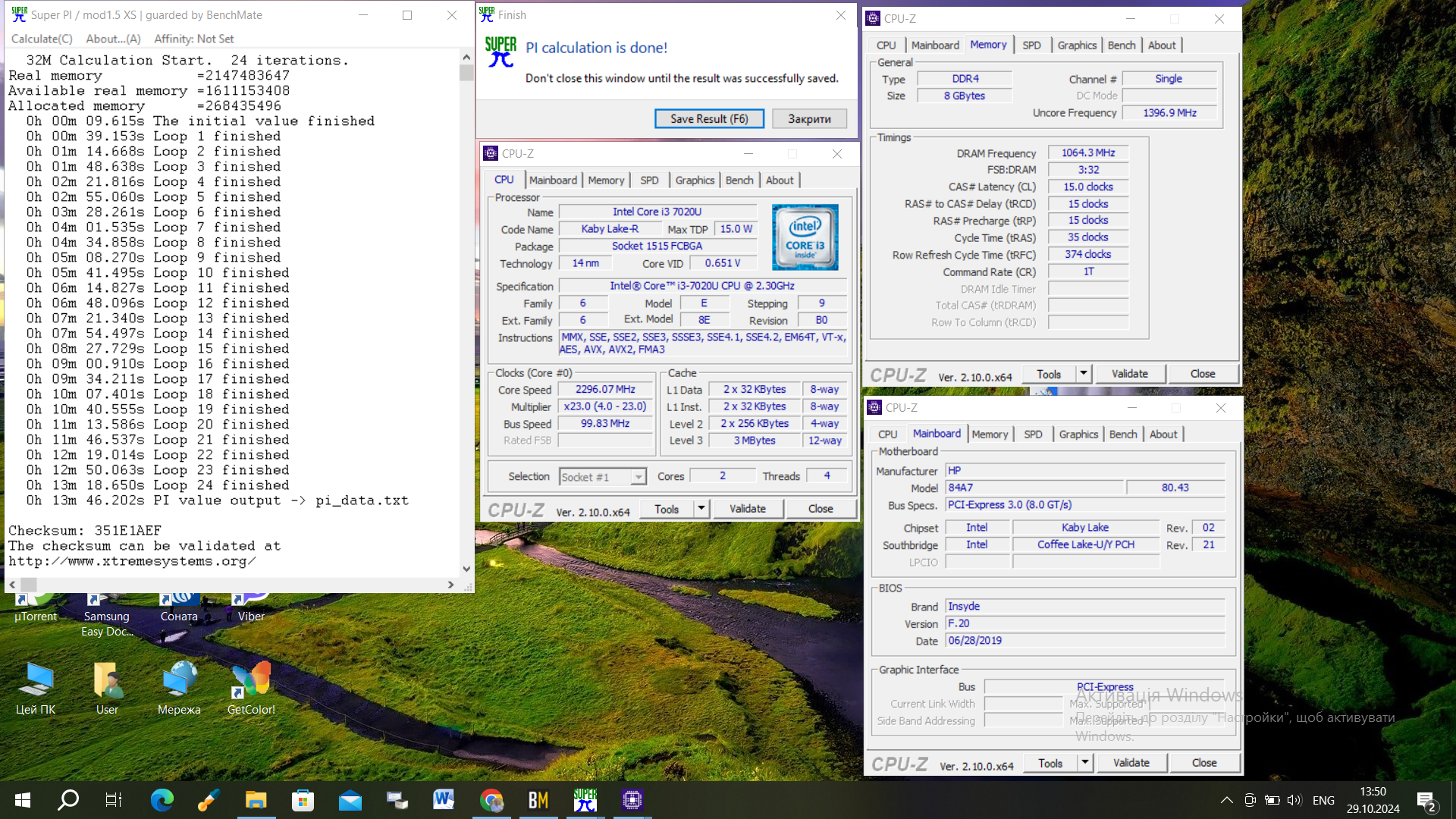Expand Tools dropdown arrow in Mainboard window
The image size is (1456, 819).
[x=1085, y=763]
